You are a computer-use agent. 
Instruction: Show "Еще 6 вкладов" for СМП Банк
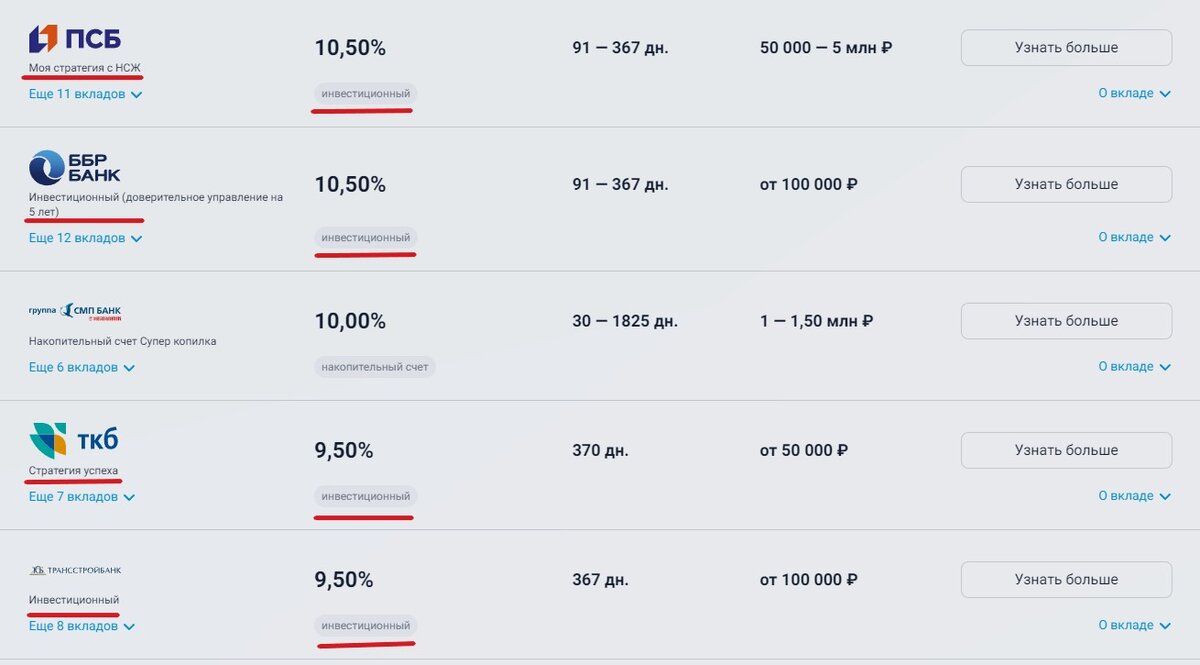click(x=82, y=367)
